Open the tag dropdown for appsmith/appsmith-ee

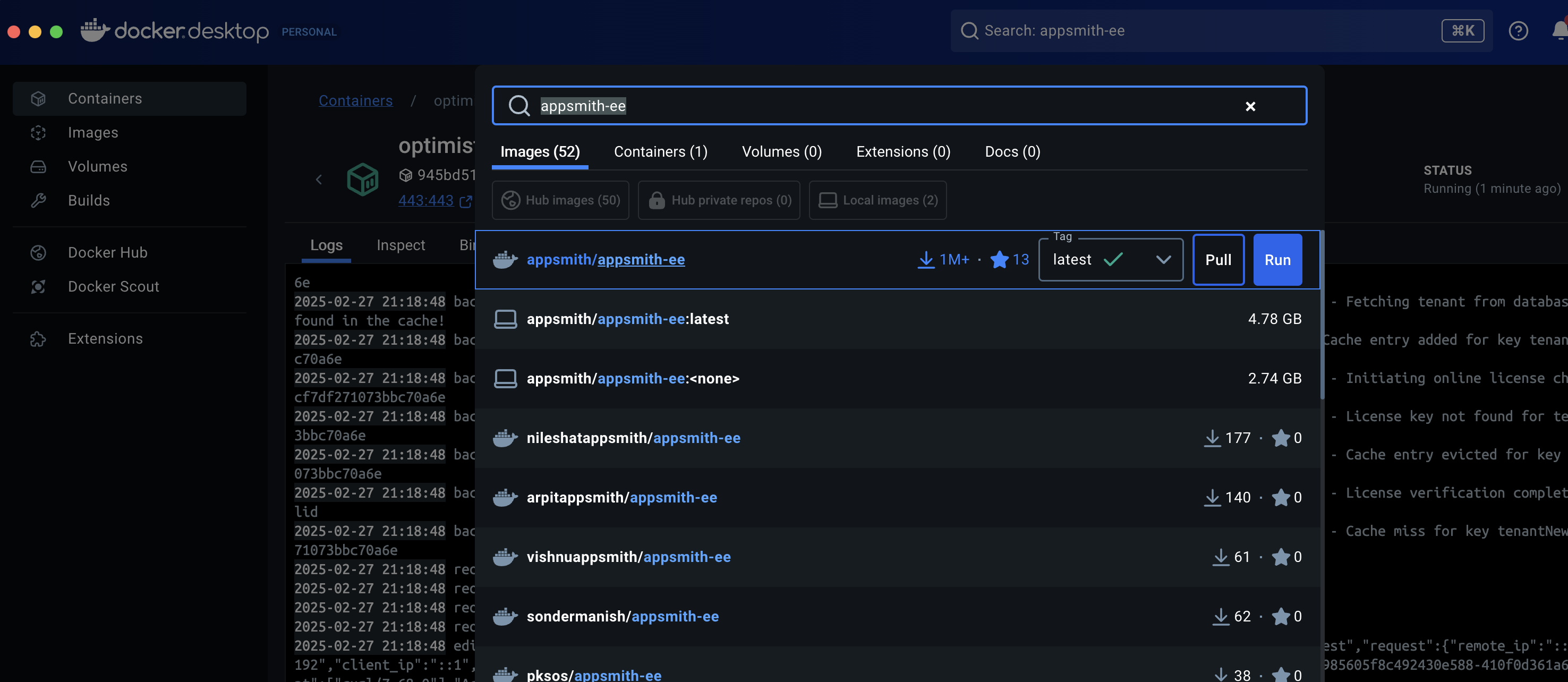1163,259
